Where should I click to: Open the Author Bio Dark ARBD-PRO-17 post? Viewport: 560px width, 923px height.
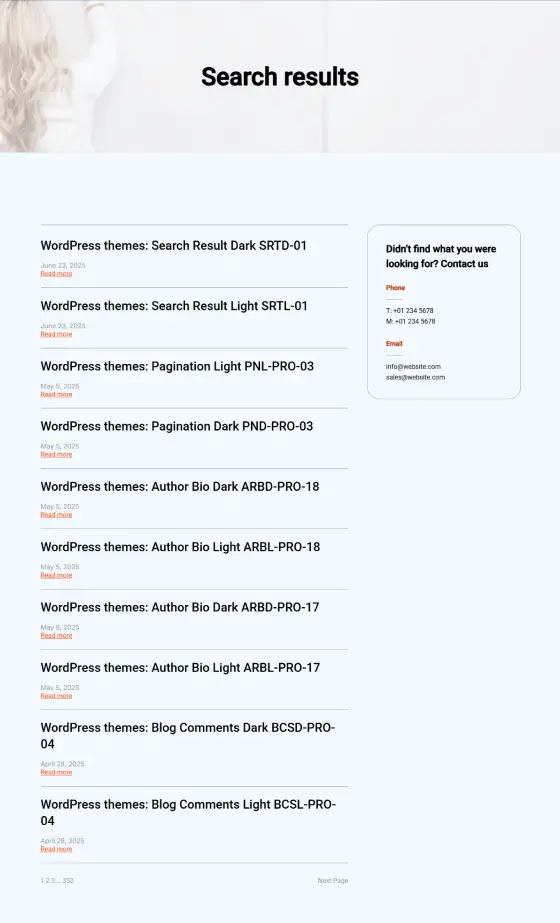tap(180, 607)
